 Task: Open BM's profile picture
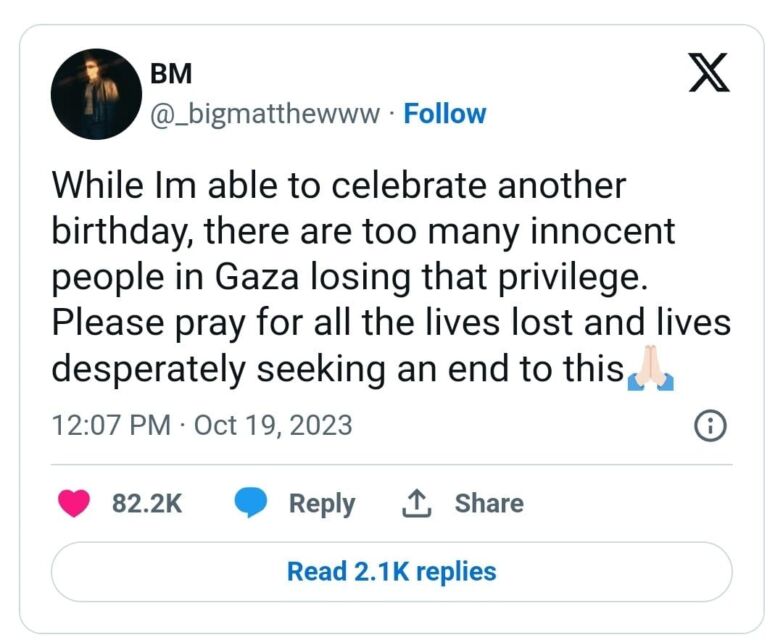(96, 94)
